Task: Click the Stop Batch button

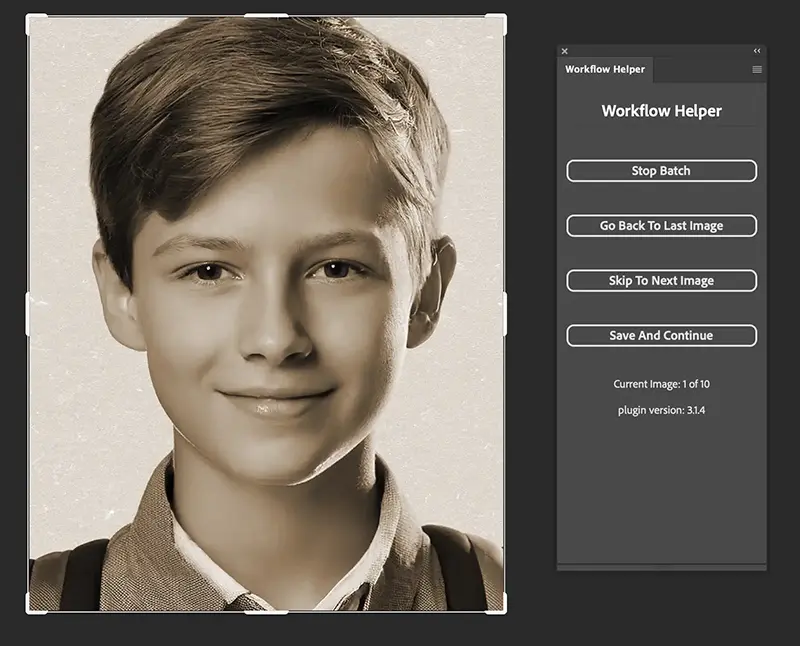Action: tap(661, 171)
